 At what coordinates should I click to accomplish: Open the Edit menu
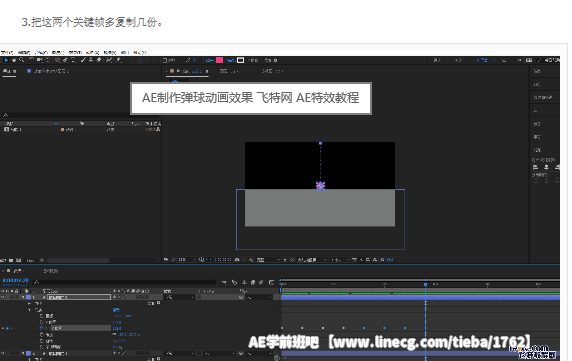point(24,53)
